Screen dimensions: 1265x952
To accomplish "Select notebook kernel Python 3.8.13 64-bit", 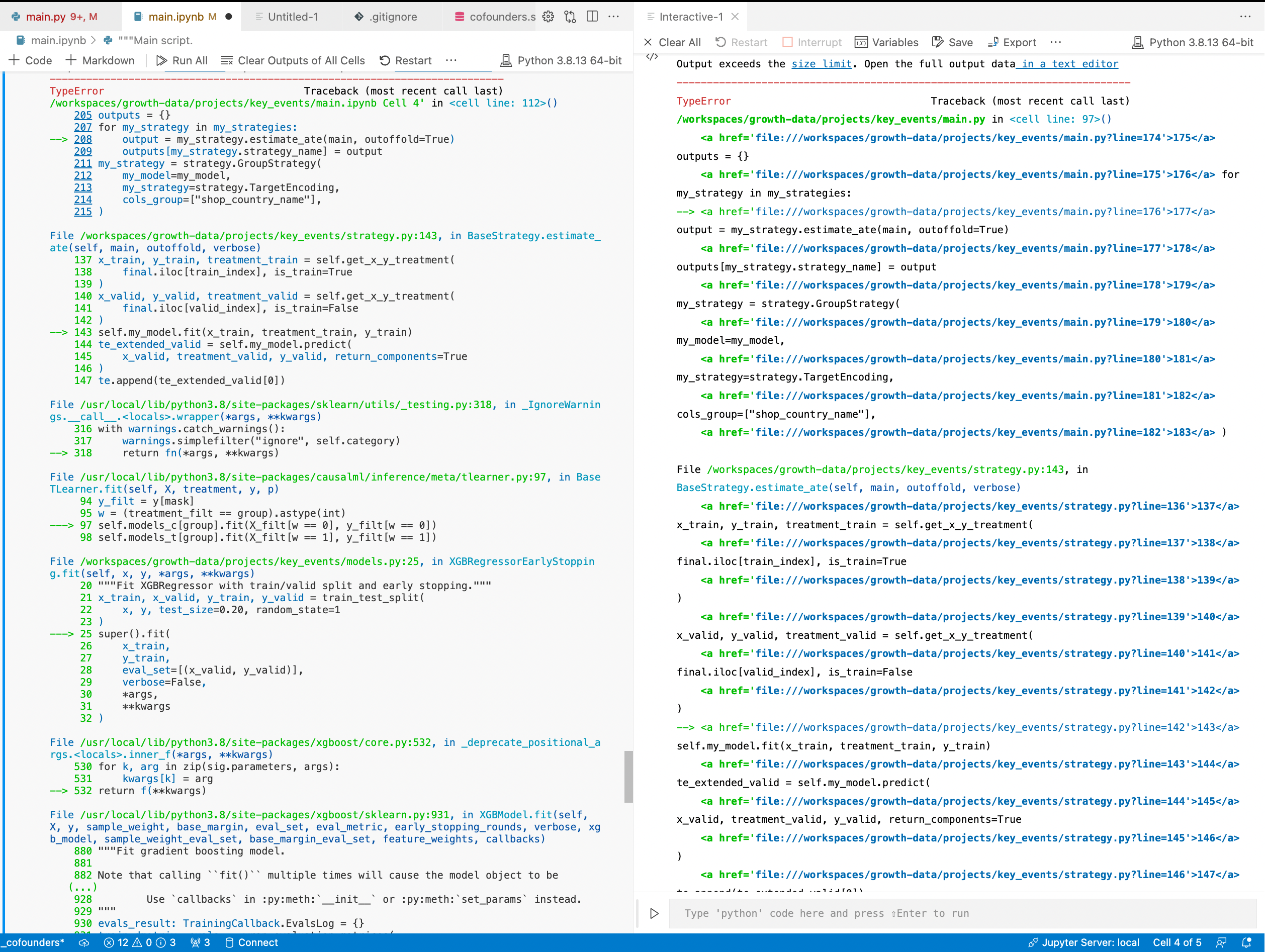I will coord(561,60).
